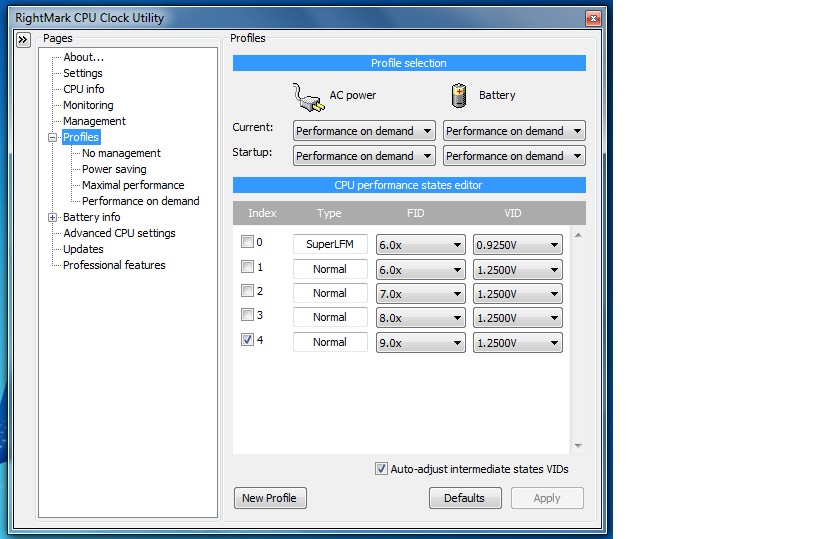Screen dimensions: 819x539
Task: Click the SuperLFM type field
Action: click(330, 244)
